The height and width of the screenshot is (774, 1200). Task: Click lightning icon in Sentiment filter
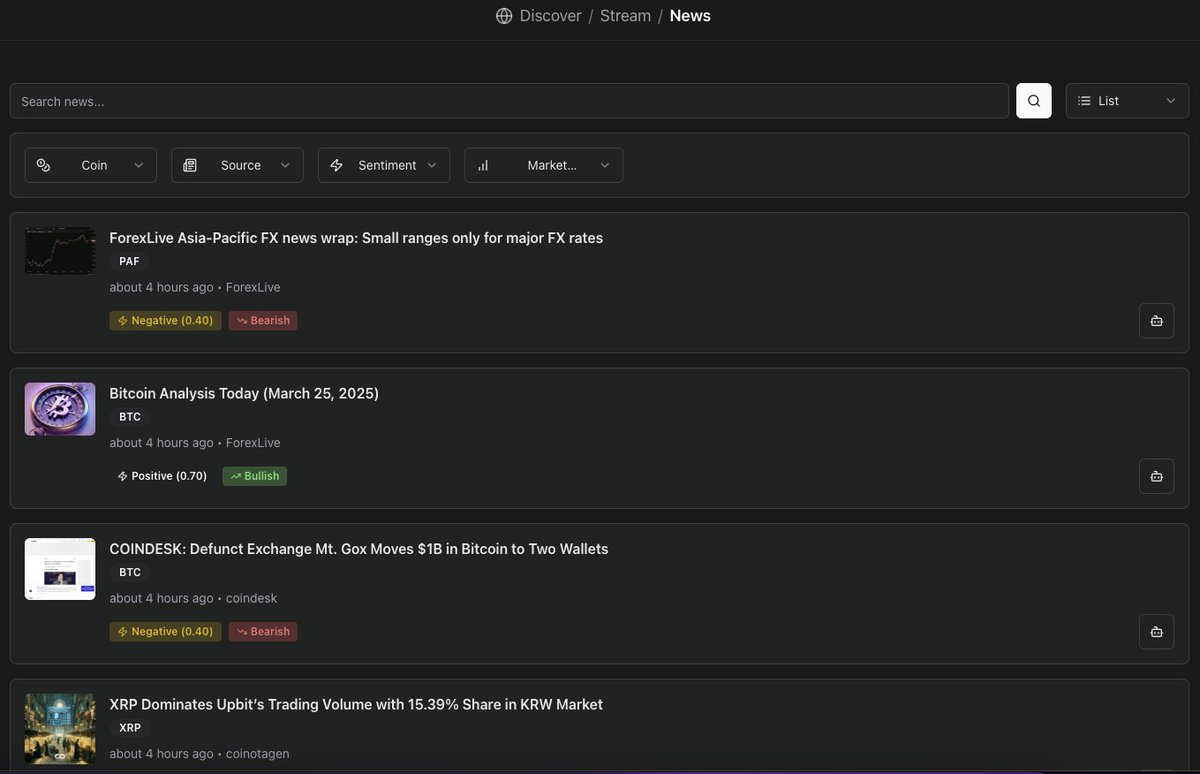click(x=336, y=165)
